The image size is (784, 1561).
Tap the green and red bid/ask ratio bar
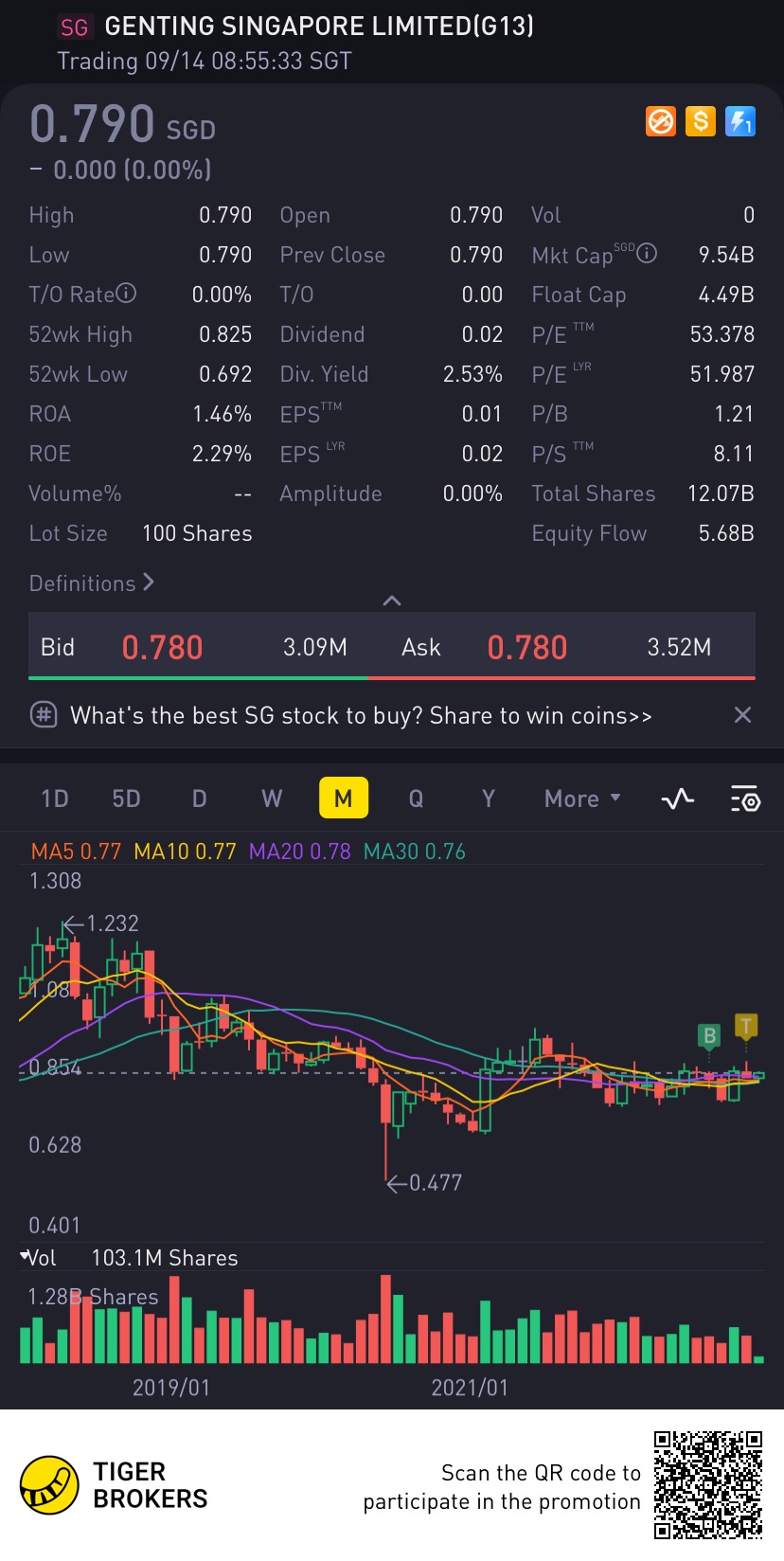click(x=392, y=678)
